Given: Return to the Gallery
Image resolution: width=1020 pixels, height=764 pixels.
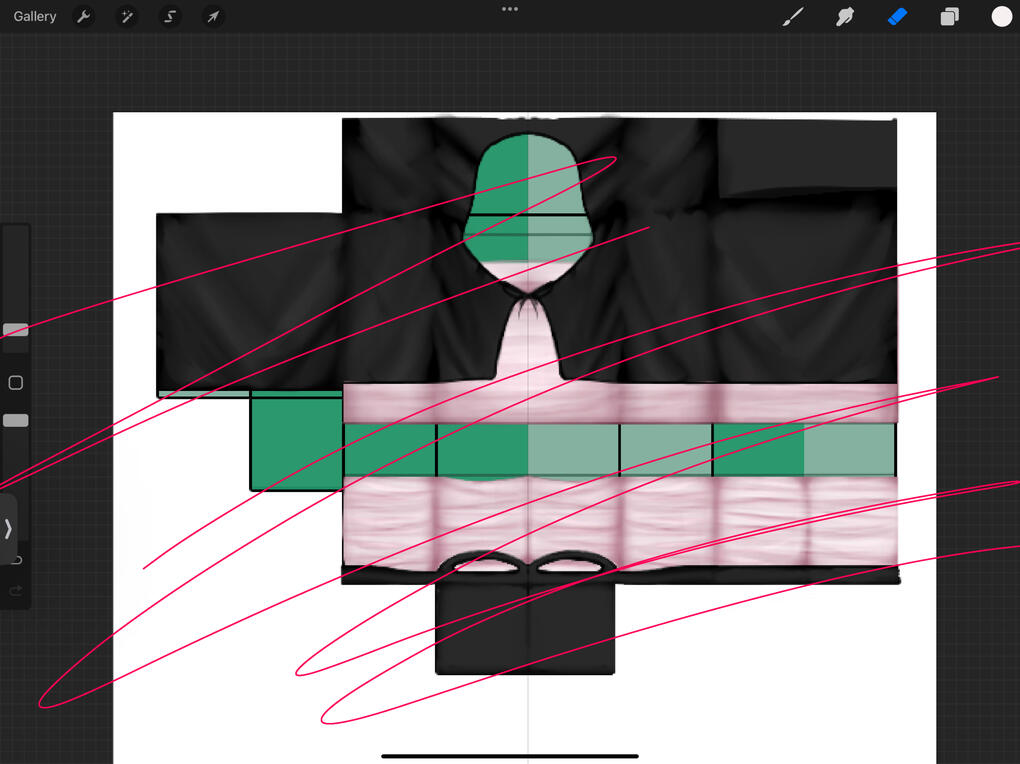Looking at the screenshot, I should (35, 17).
